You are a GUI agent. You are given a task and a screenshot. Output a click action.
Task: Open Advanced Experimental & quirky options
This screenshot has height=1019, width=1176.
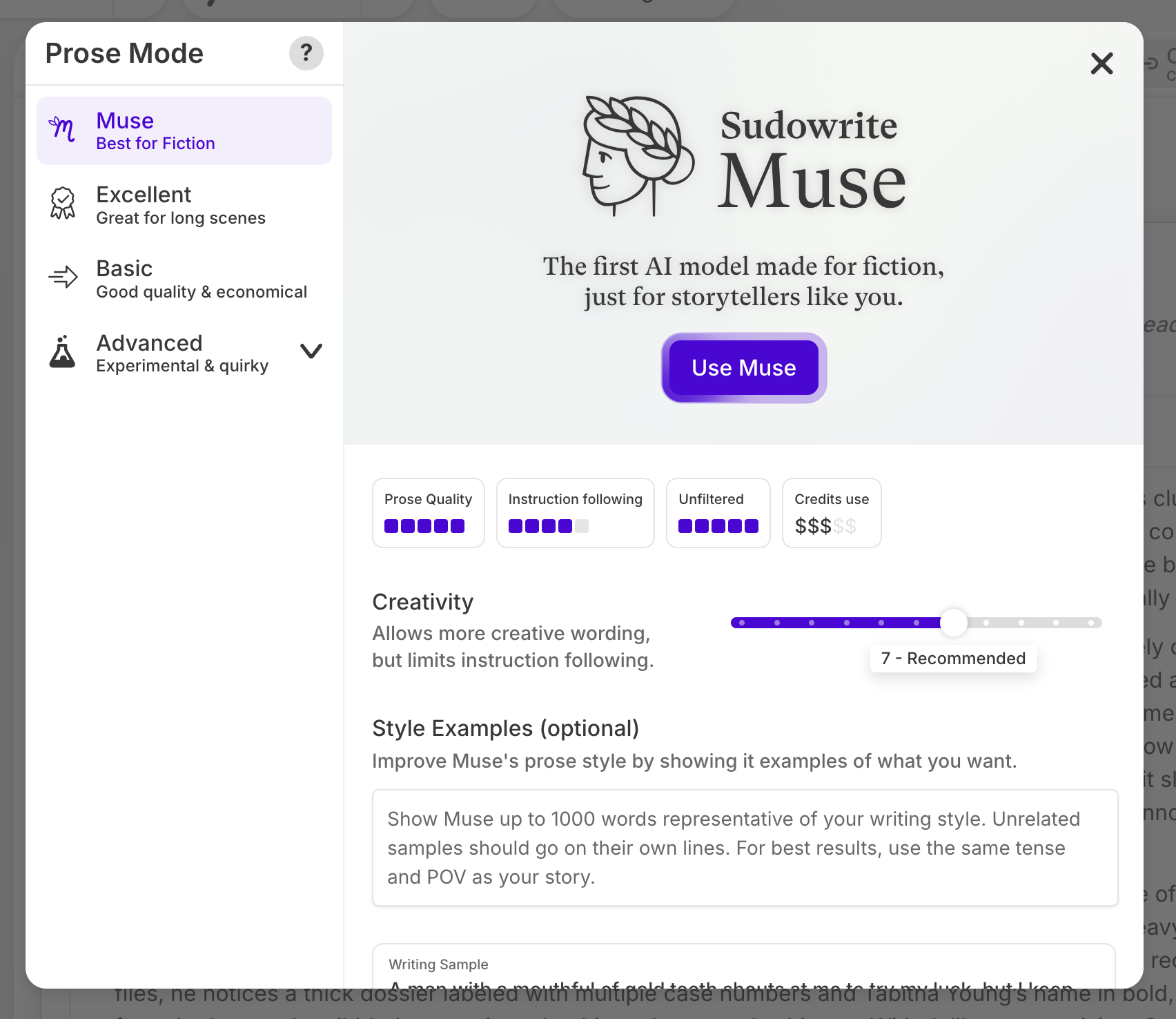[182, 353]
